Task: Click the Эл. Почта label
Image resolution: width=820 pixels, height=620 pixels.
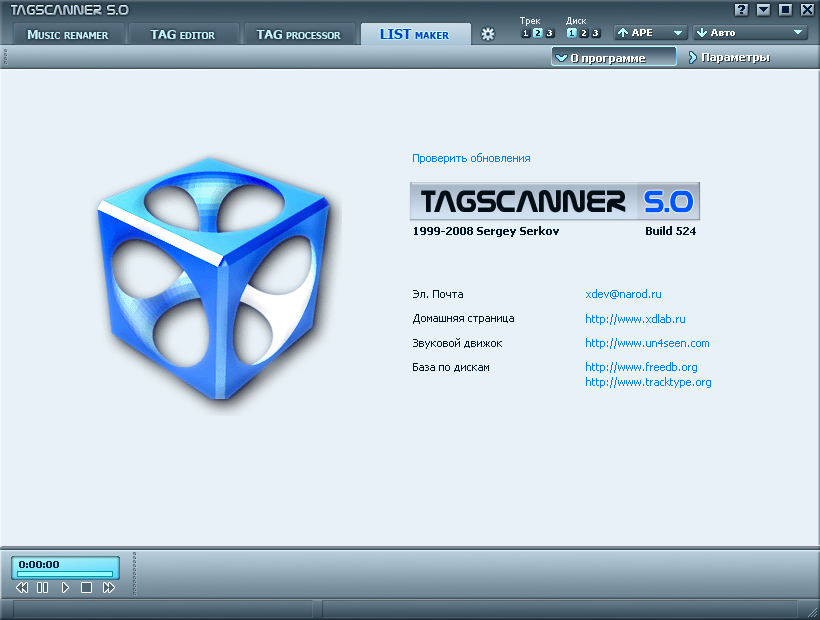Action: point(438,294)
